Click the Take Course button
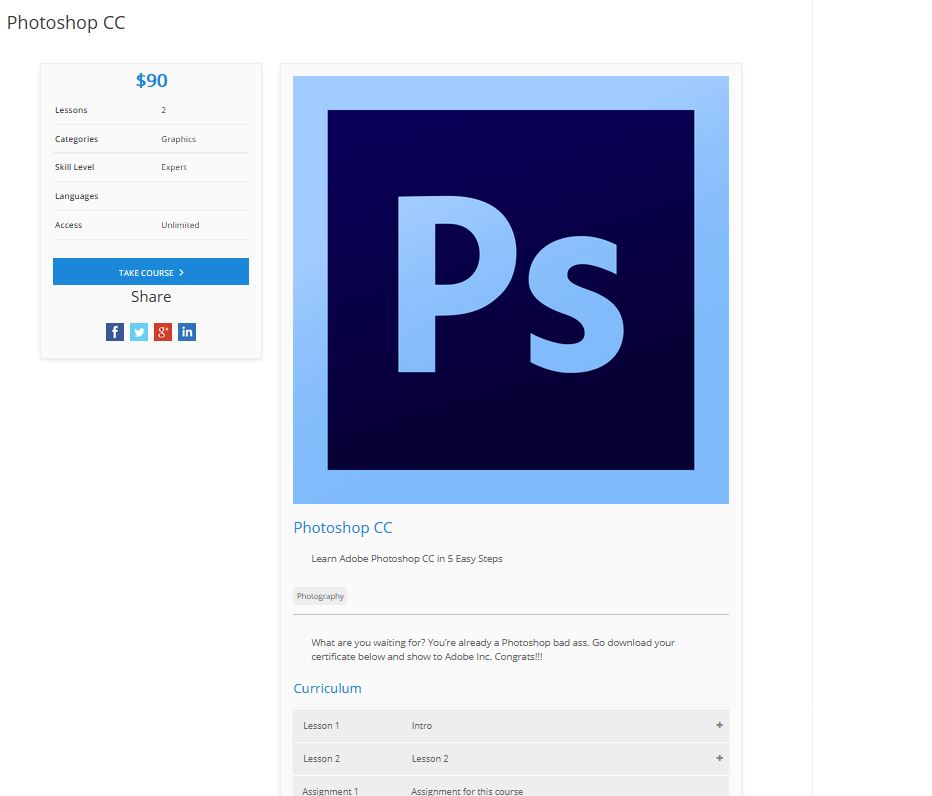This screenshot has height=796, width=932. click(x=151, y=272)
